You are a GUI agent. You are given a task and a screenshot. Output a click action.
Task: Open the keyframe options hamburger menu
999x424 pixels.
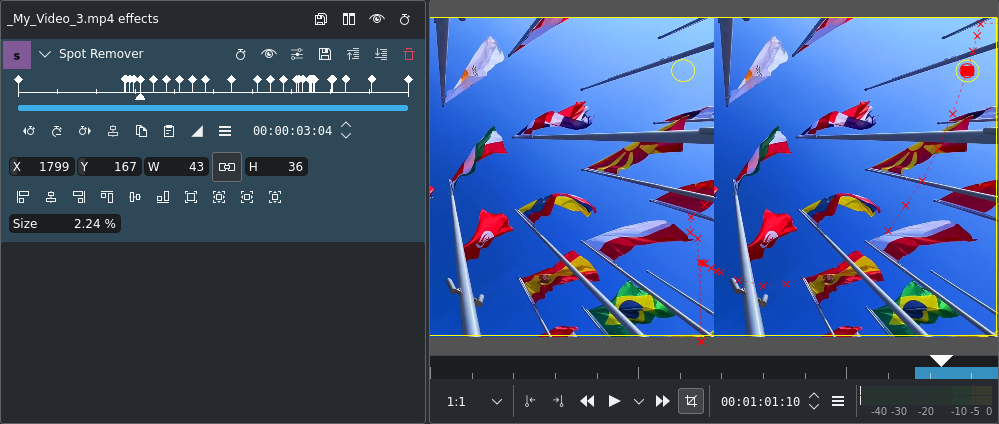tap(225, 131)
